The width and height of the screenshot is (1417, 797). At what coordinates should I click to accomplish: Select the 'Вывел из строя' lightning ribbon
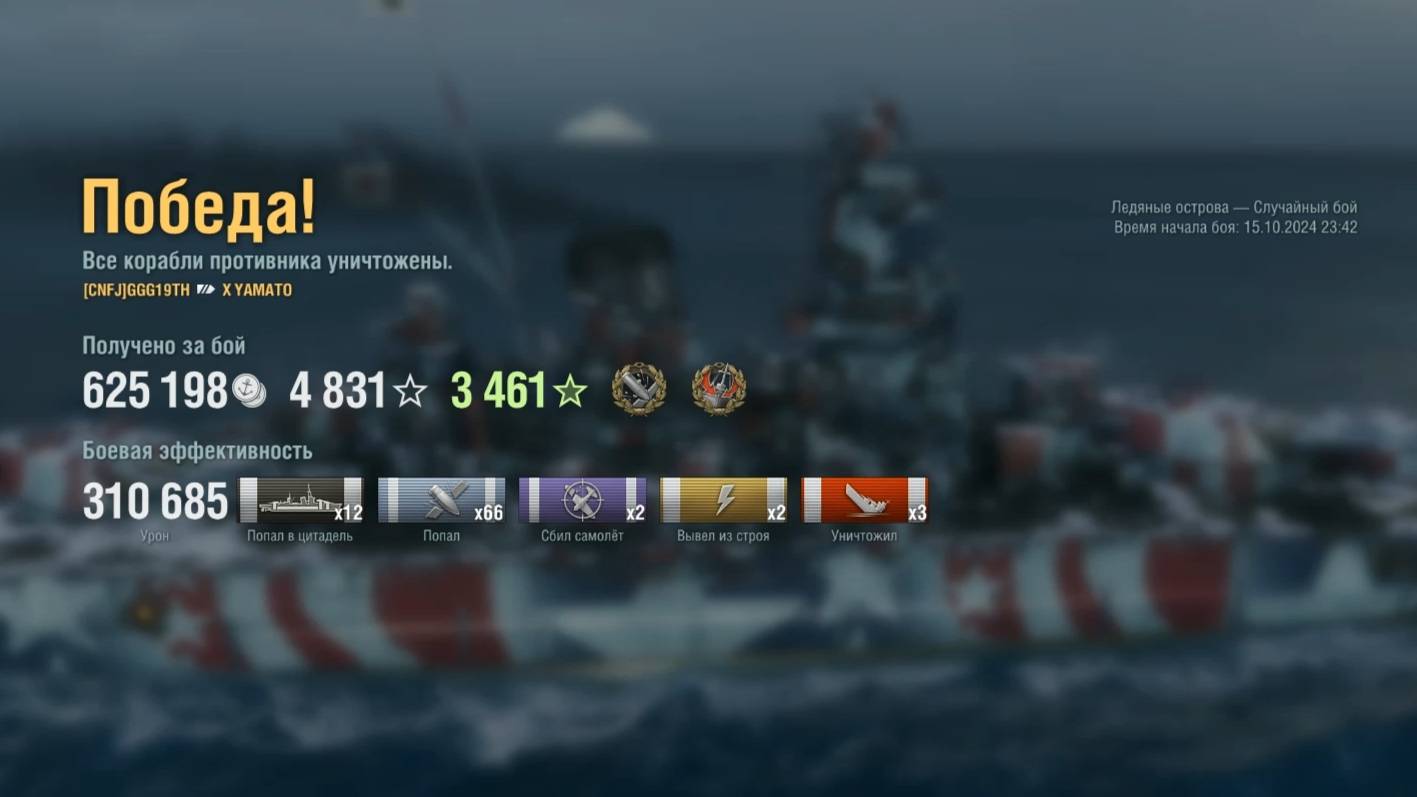click(x=723, y=500)
